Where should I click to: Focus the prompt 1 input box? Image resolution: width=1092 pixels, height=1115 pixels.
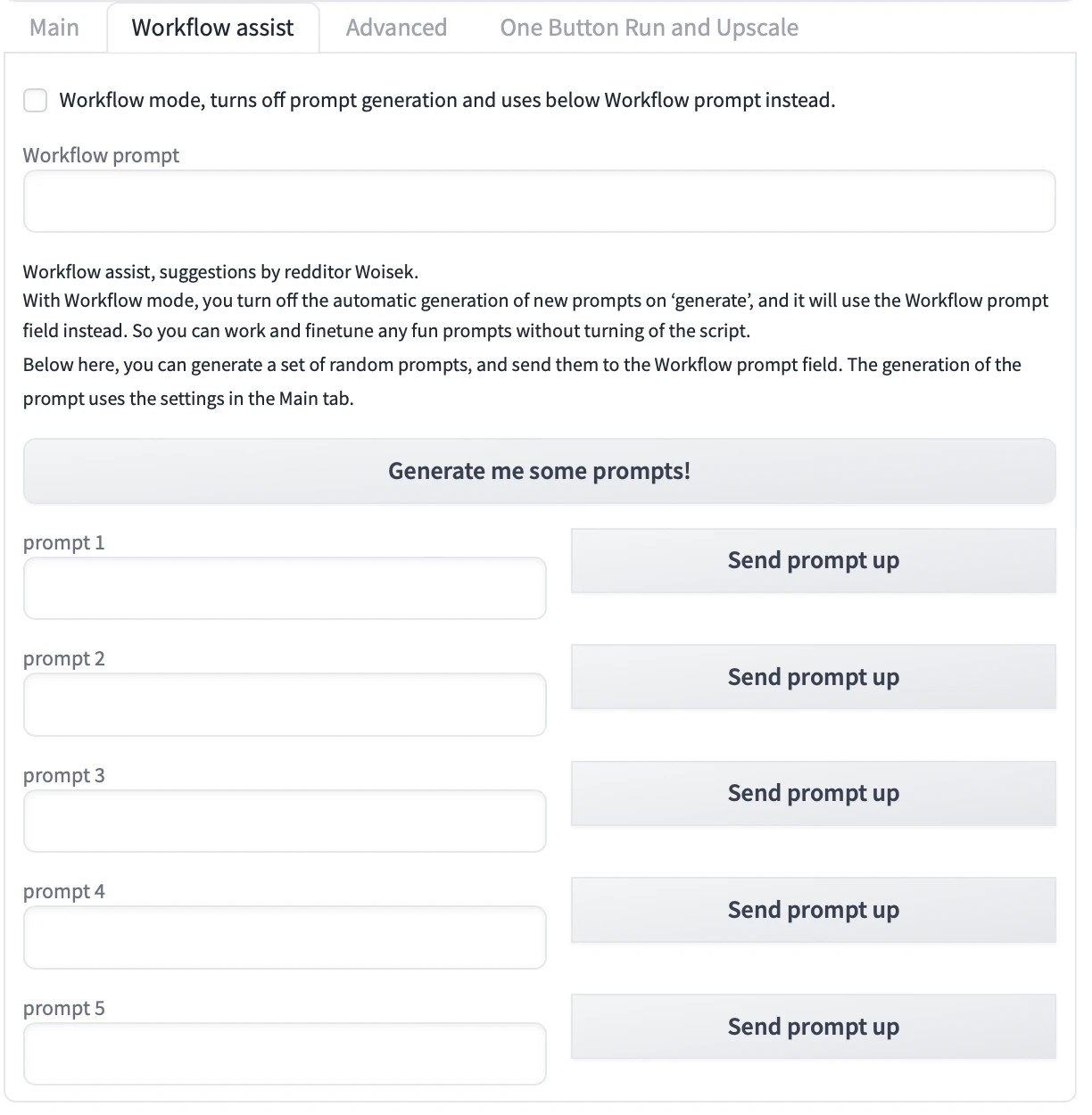285,588
